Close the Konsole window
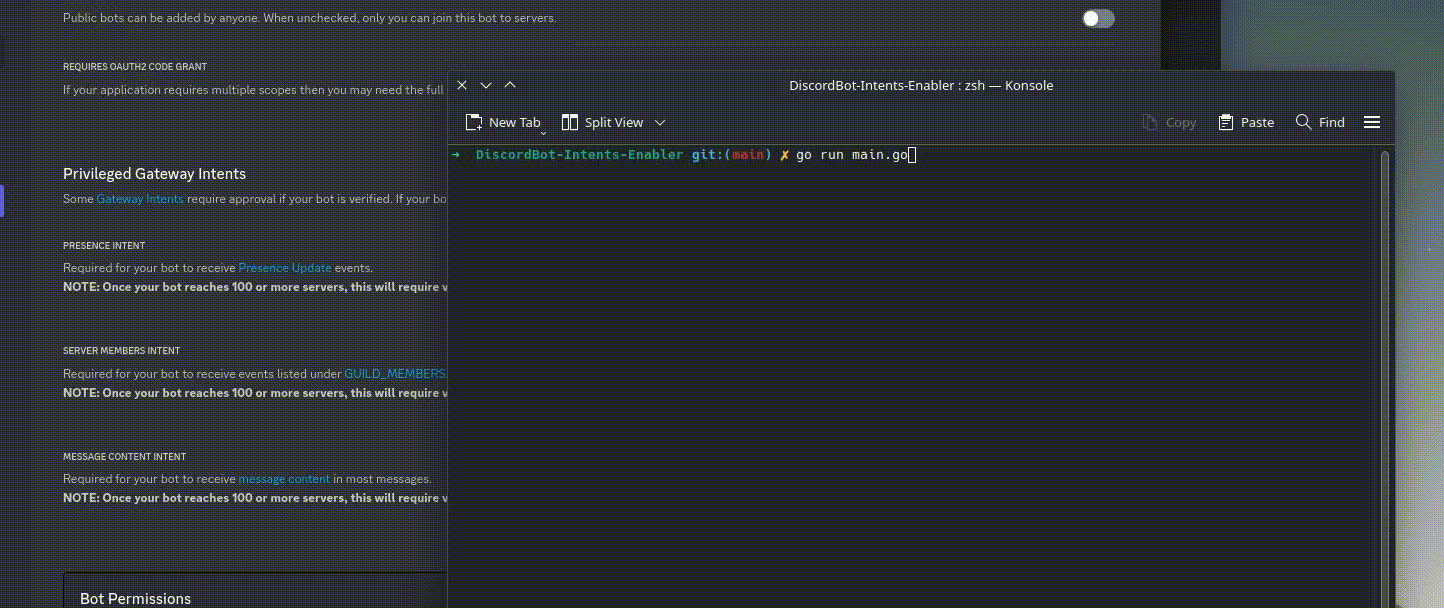1444x608 pixels. tap(462, 85)
